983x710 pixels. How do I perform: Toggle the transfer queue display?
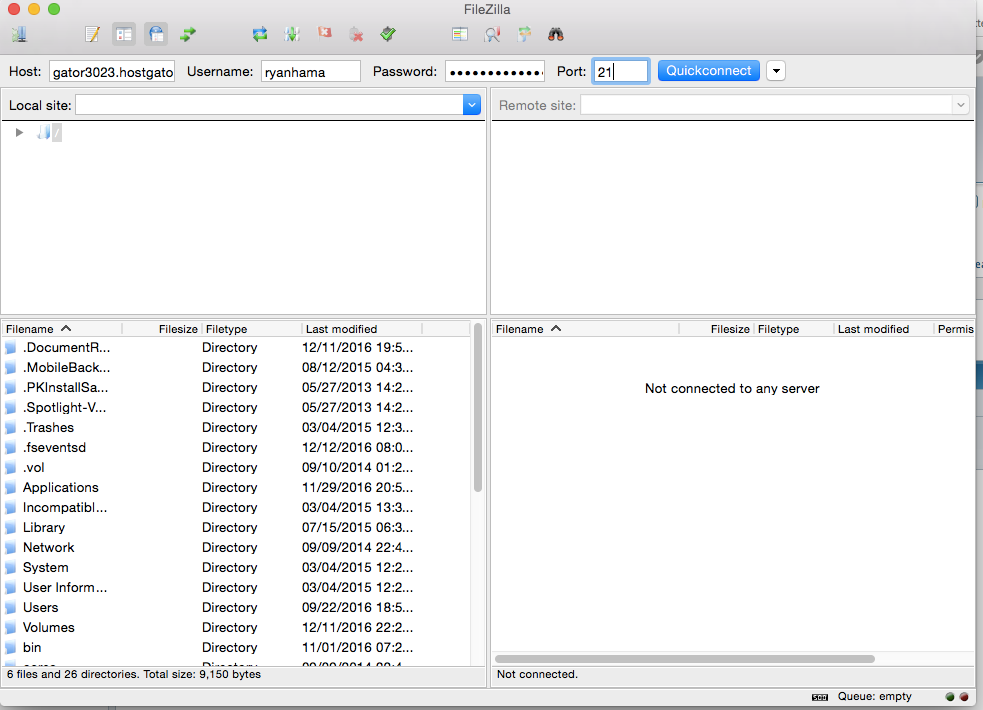[187, 34]
